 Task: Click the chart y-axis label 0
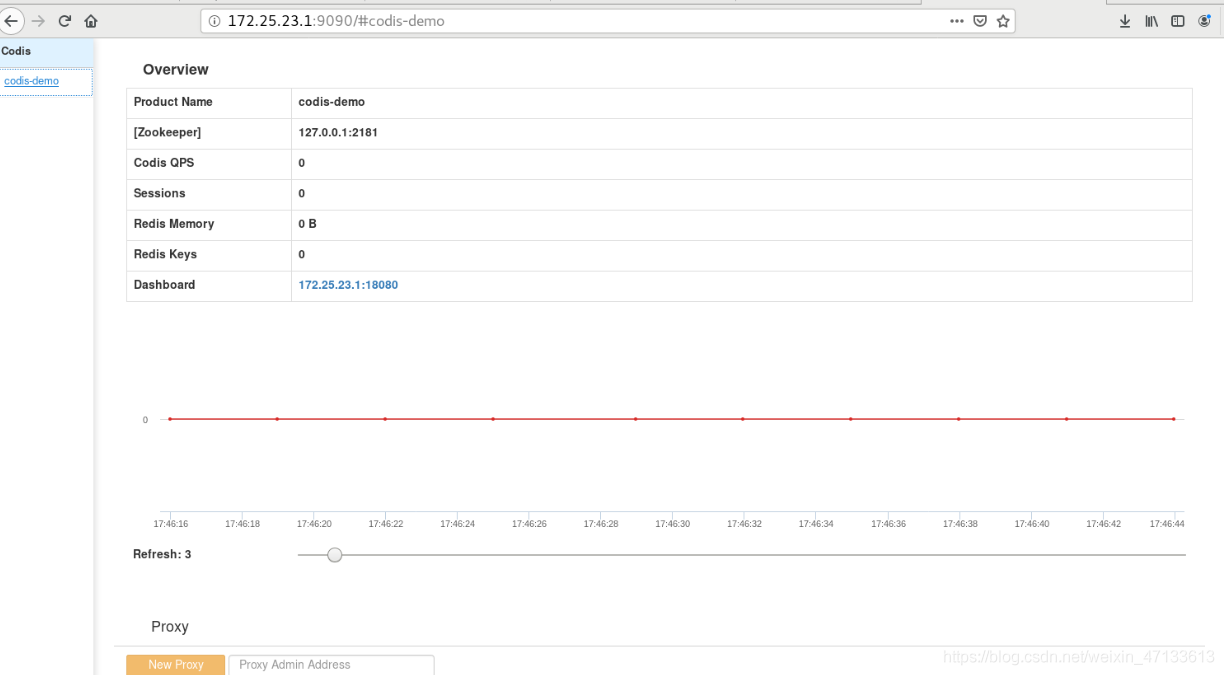point(145,420)
